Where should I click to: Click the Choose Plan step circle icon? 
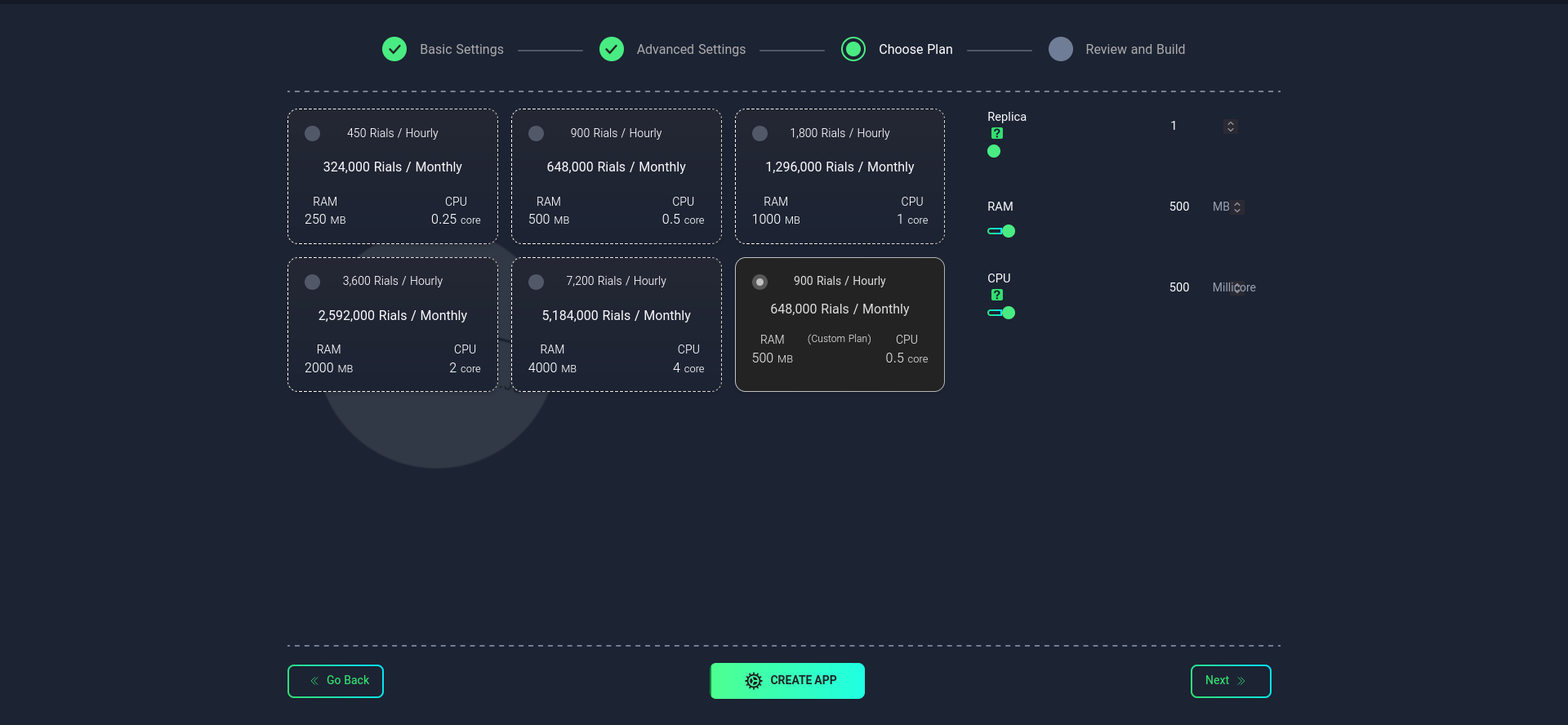click(x=853, y=49)
